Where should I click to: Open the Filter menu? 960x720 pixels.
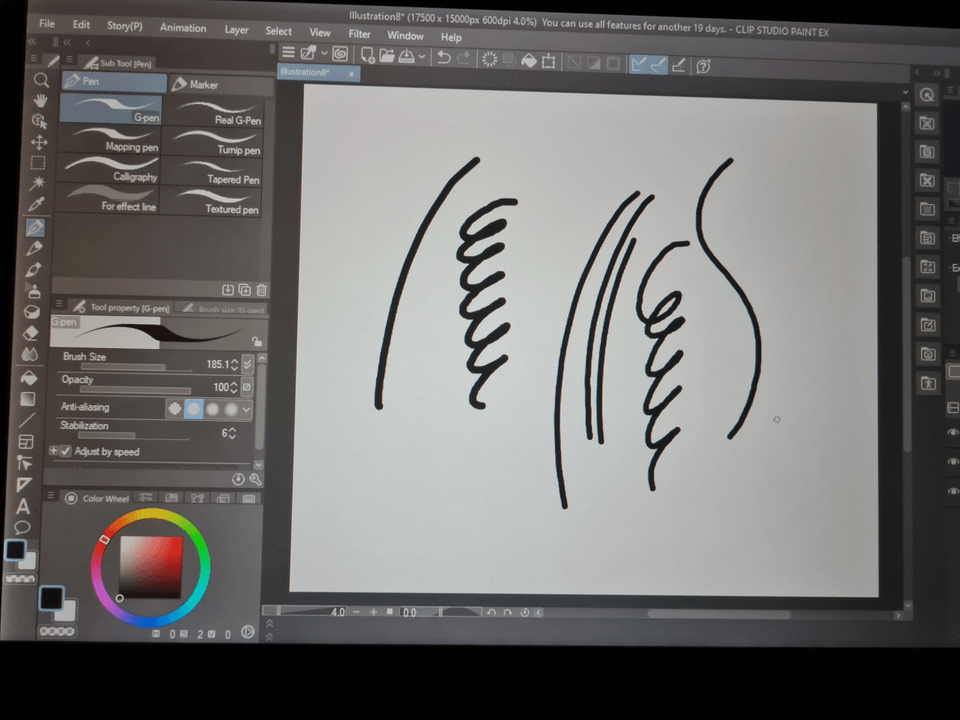[x=359, y=34]
